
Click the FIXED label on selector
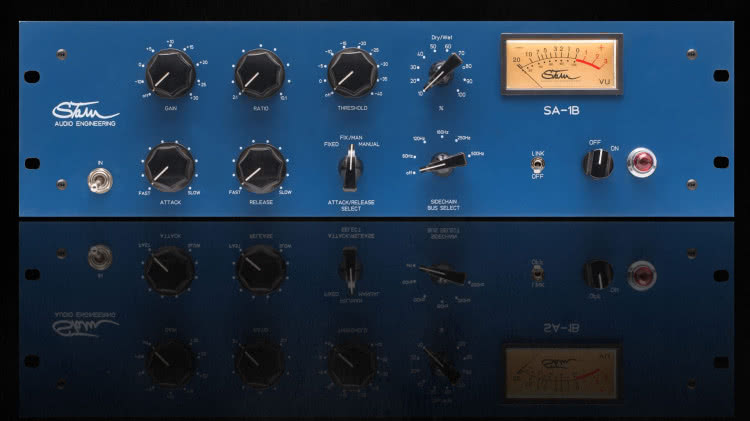click(331, 144)
